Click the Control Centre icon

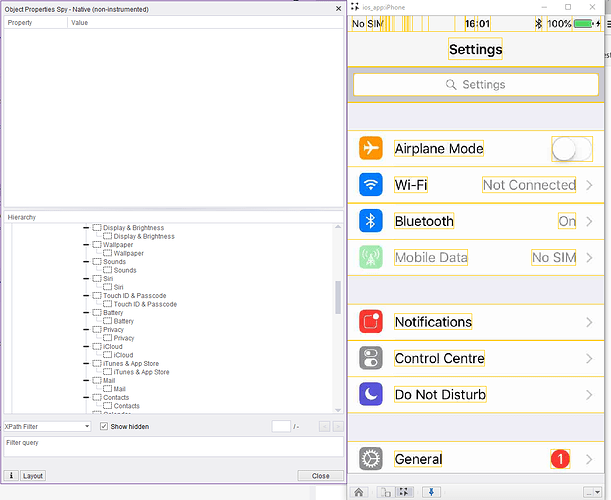pyautogui.click(x=372, y=358)
